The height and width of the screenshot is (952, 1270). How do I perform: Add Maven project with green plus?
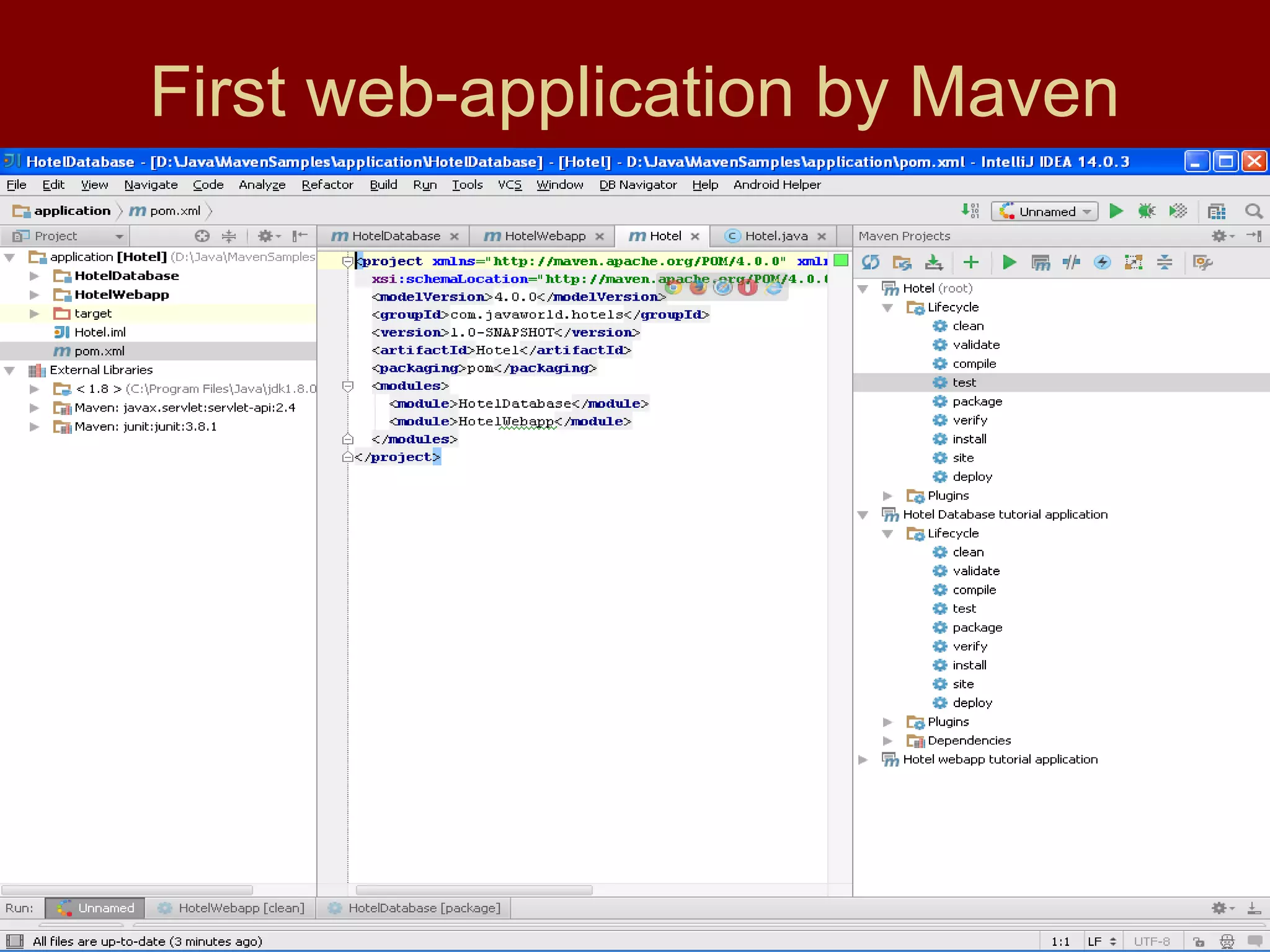[971, 262]
